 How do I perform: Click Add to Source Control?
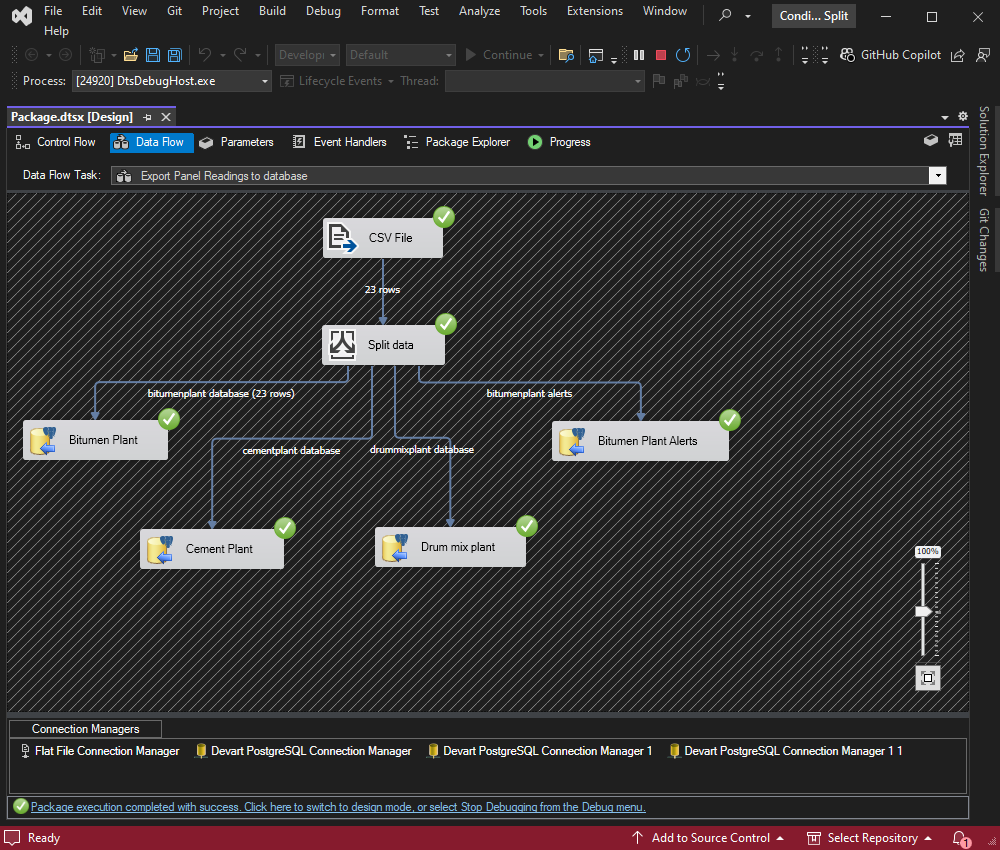coord(708,838)
